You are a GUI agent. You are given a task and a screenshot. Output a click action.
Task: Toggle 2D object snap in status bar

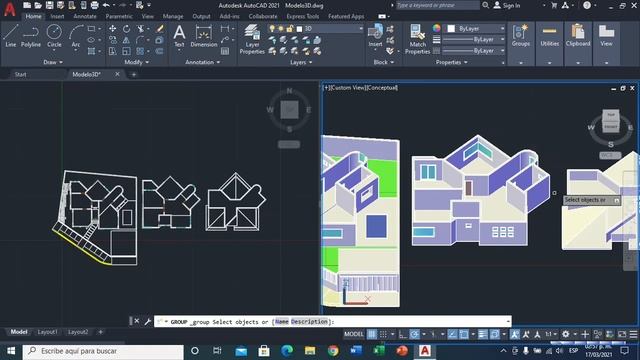[464, 334]
